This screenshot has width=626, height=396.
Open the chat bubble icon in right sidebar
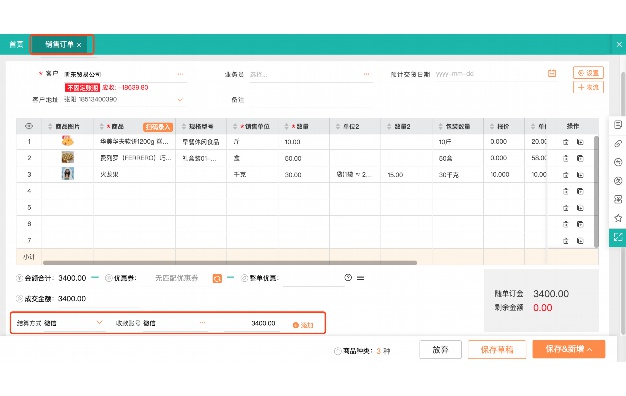click(618, 162)
